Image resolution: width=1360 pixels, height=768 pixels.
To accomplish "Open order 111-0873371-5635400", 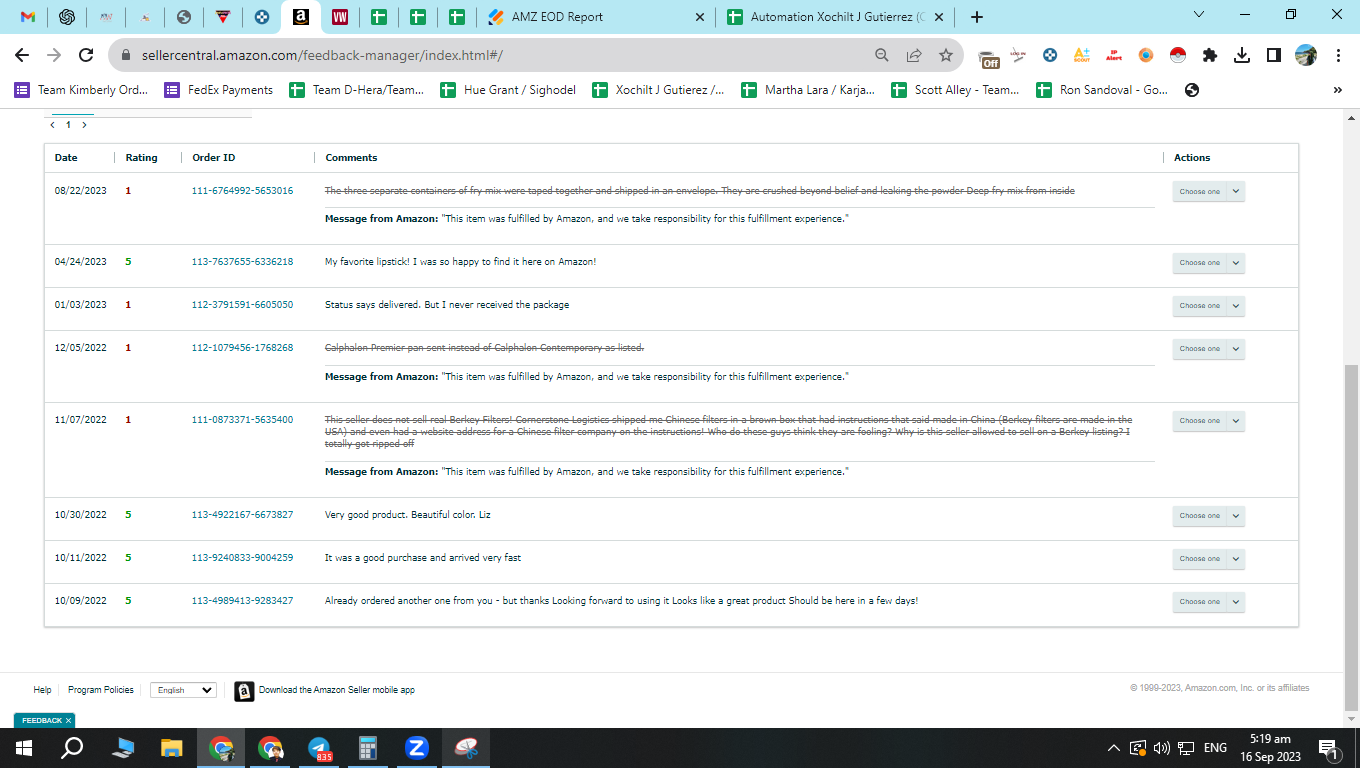I will point(242,420).
